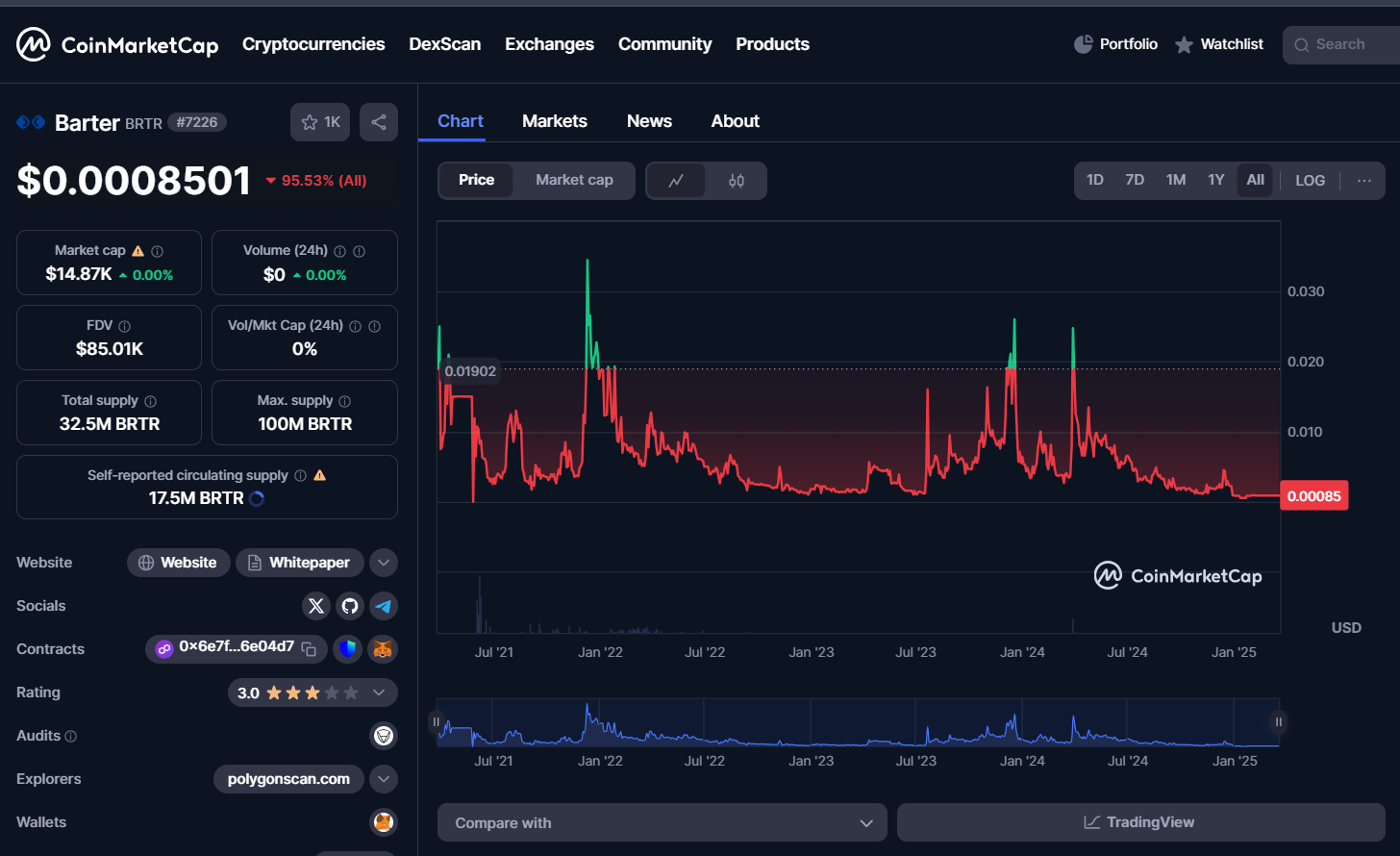Screen dimensions: 1400x856
Task: Click info icon next to Total supply
Action: [x=150, y=401]
